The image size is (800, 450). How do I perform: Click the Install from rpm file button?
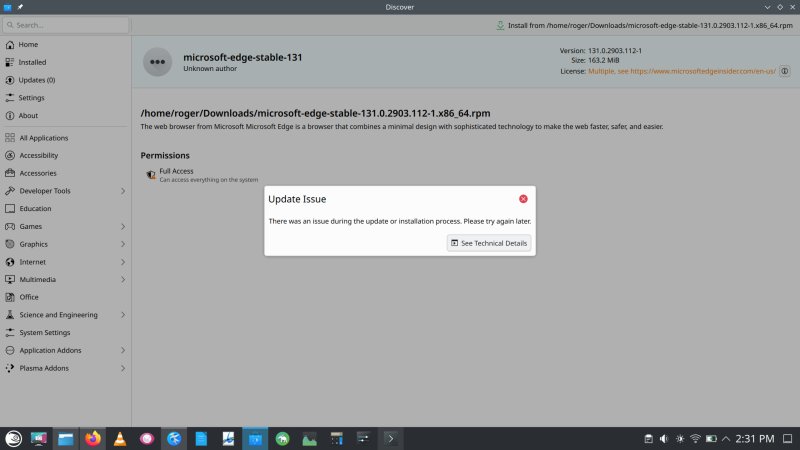(644, 25)
